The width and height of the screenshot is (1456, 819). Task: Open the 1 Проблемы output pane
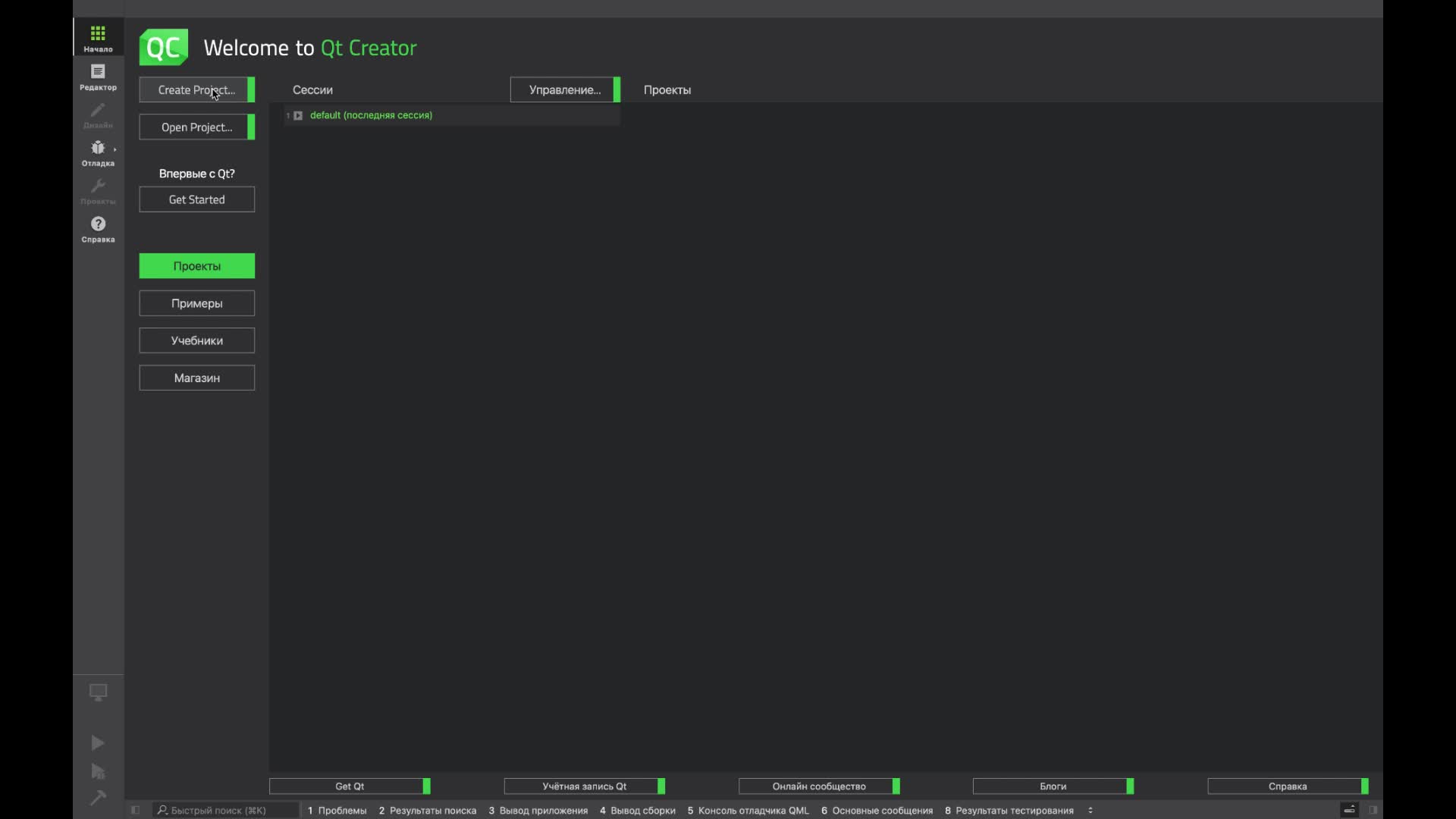[337, 810]
